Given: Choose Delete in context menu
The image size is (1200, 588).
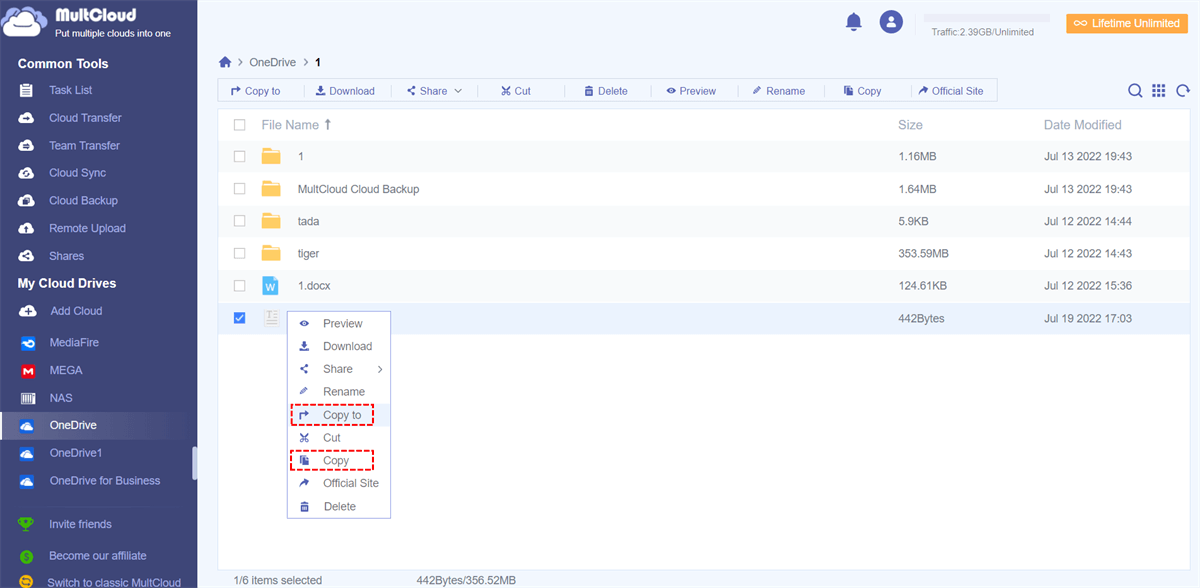Looking at the screenshot, I should [339, 507].
